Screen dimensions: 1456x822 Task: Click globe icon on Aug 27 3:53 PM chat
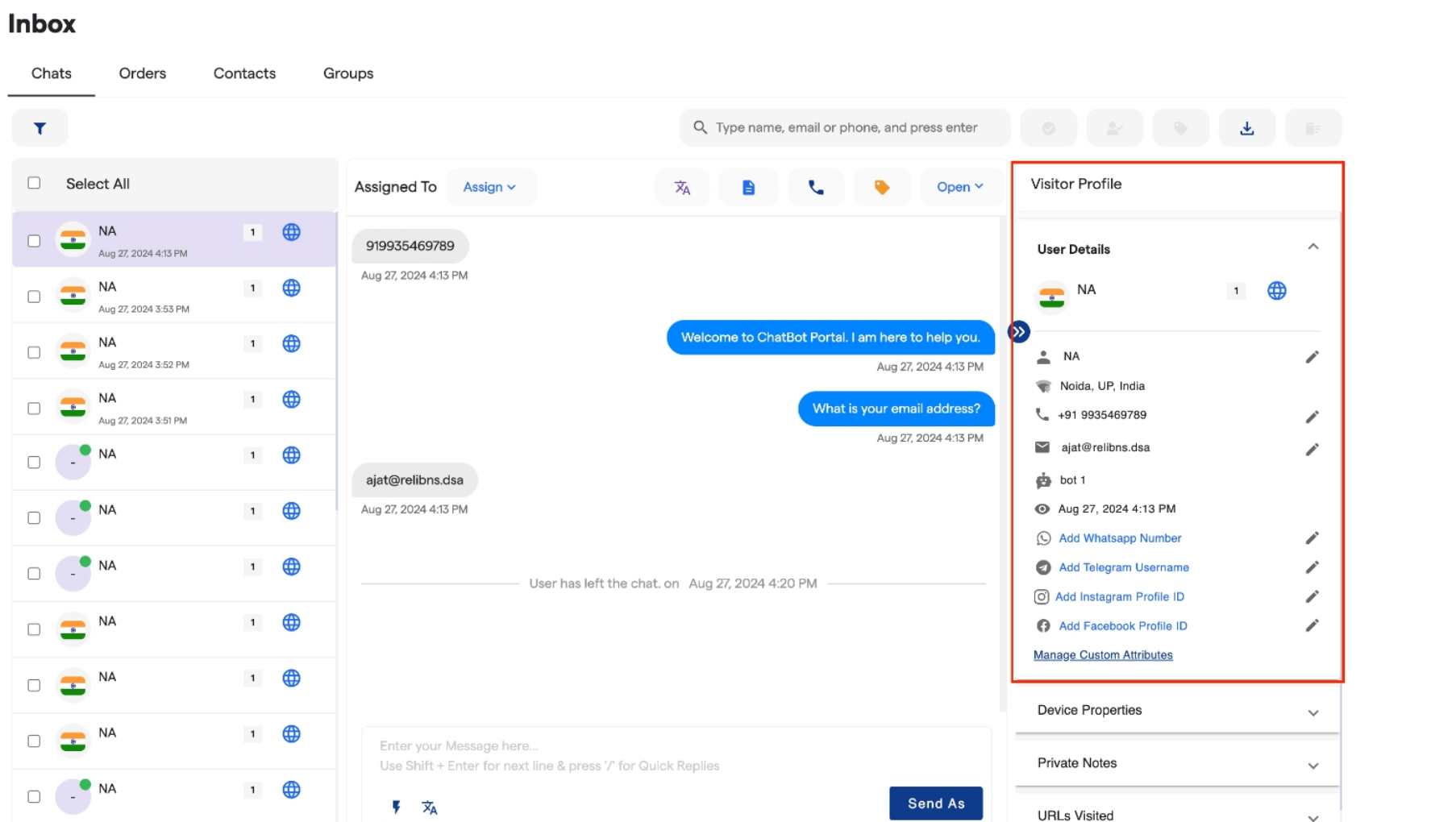coord(291,288)
